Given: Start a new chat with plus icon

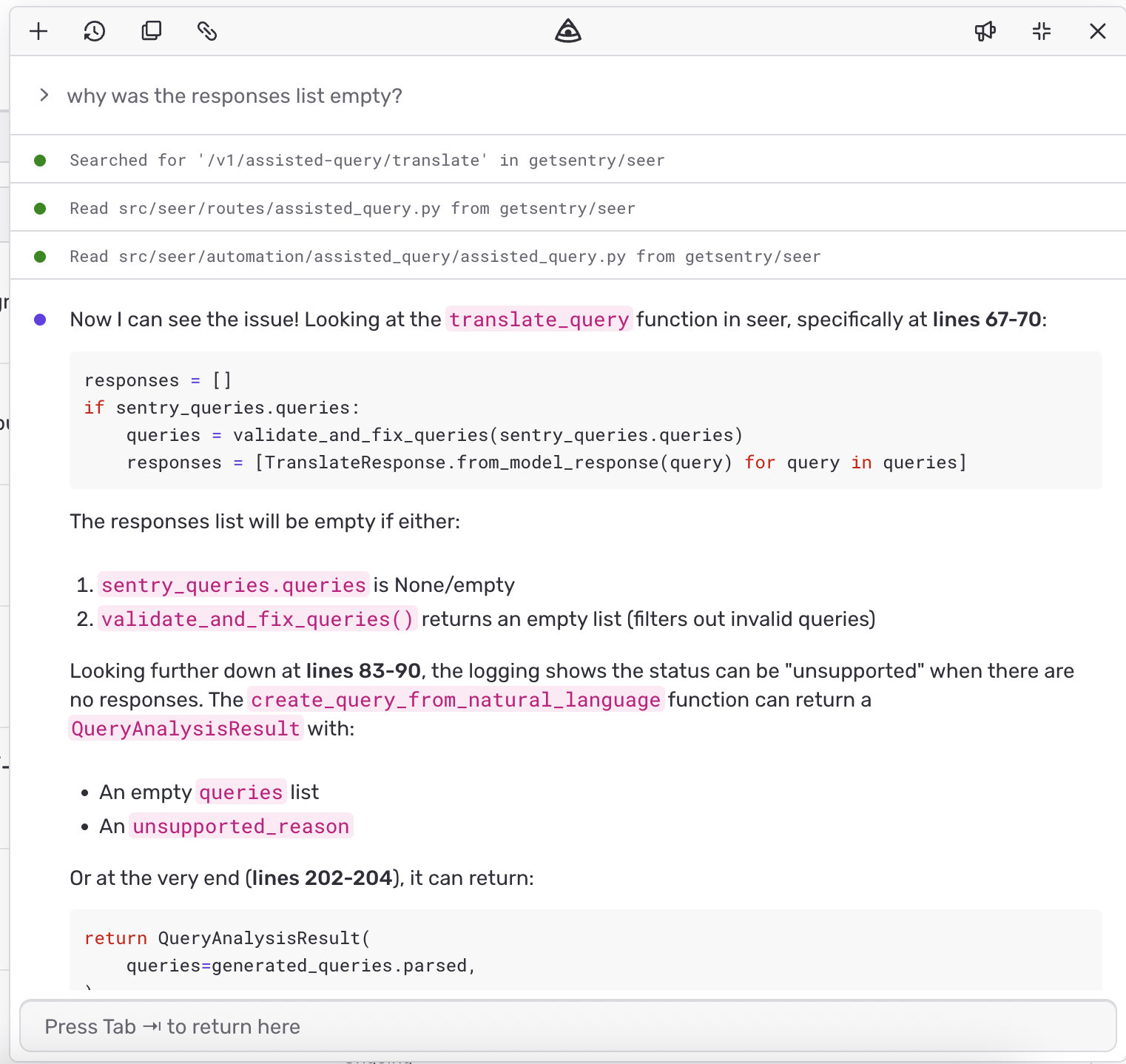Looking at the screenshot, I should pyautogui.click(x=38, y=31).
